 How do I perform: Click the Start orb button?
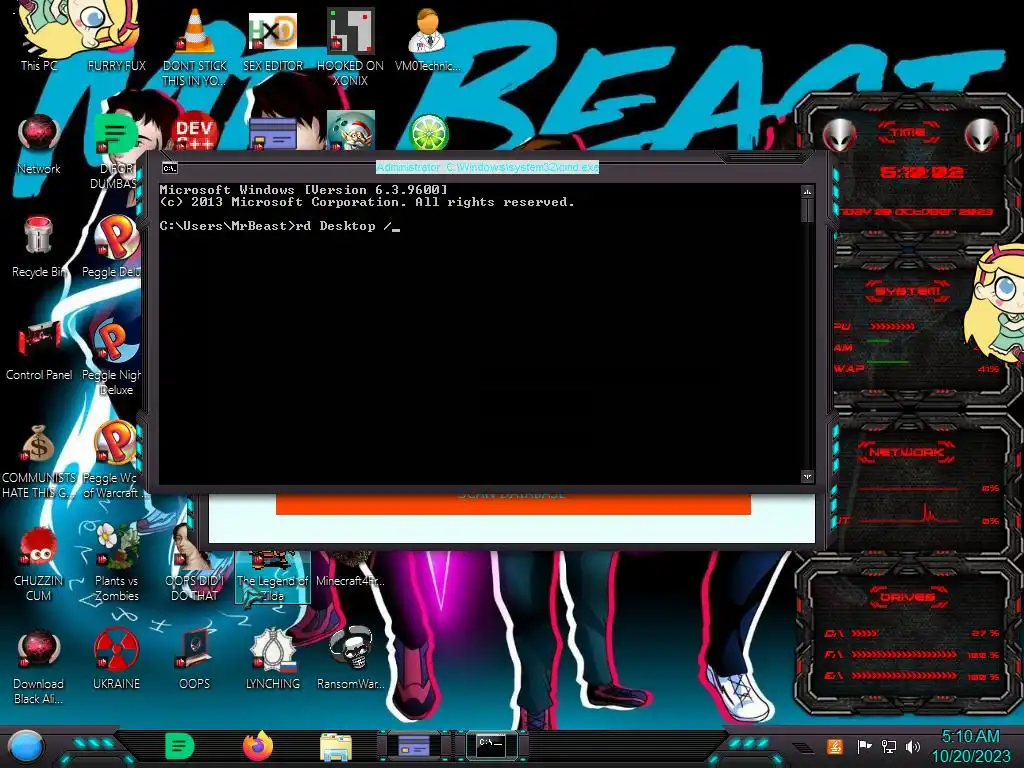(26, 746)
